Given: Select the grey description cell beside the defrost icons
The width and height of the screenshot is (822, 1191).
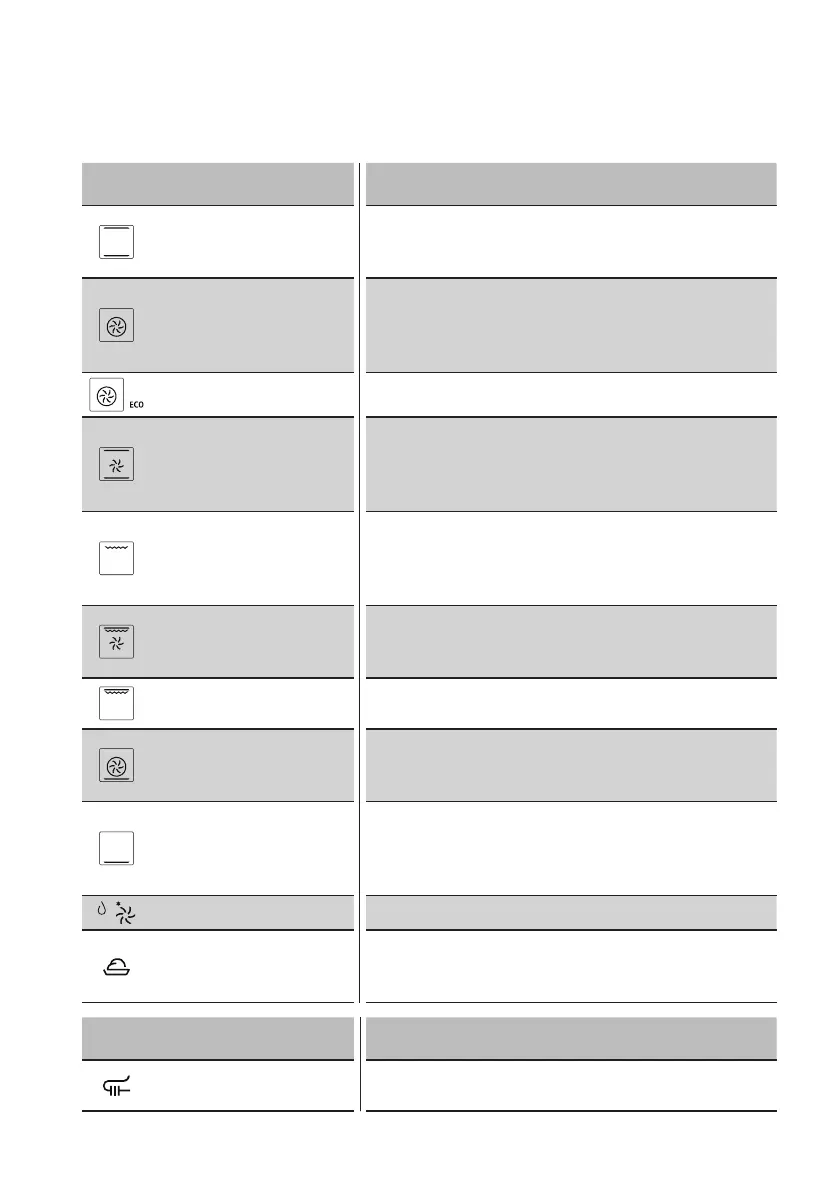Looking at the screenshot, I should [x=571, y=912].
